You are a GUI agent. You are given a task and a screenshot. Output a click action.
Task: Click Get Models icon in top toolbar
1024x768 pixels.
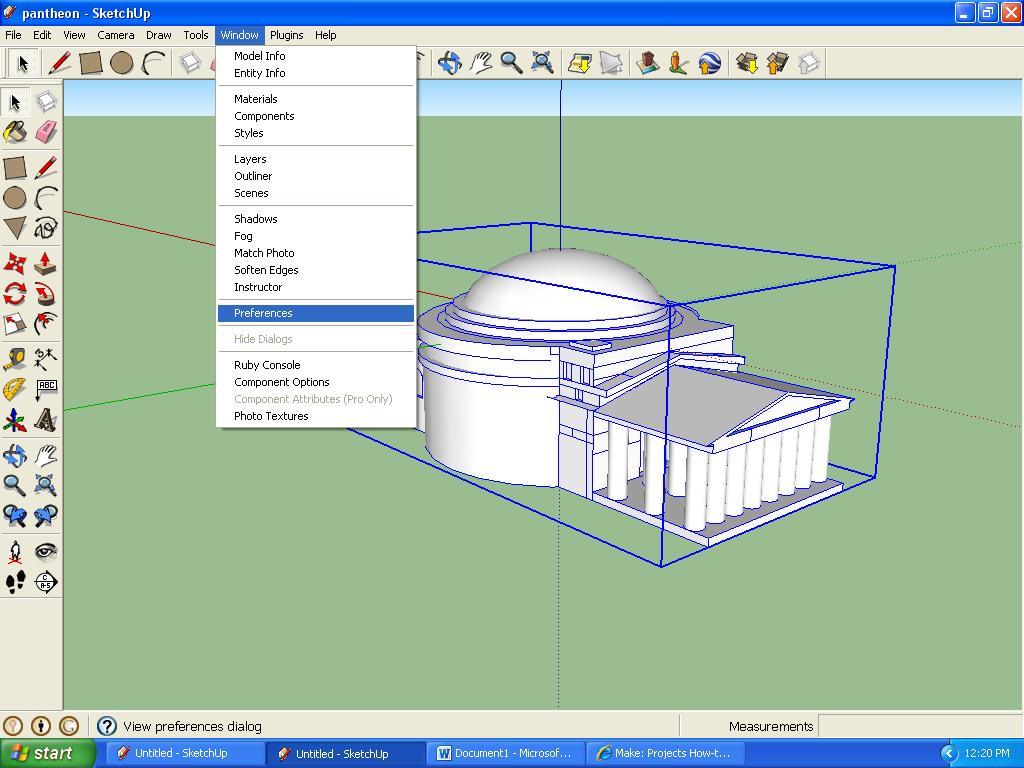coord(746,63)
